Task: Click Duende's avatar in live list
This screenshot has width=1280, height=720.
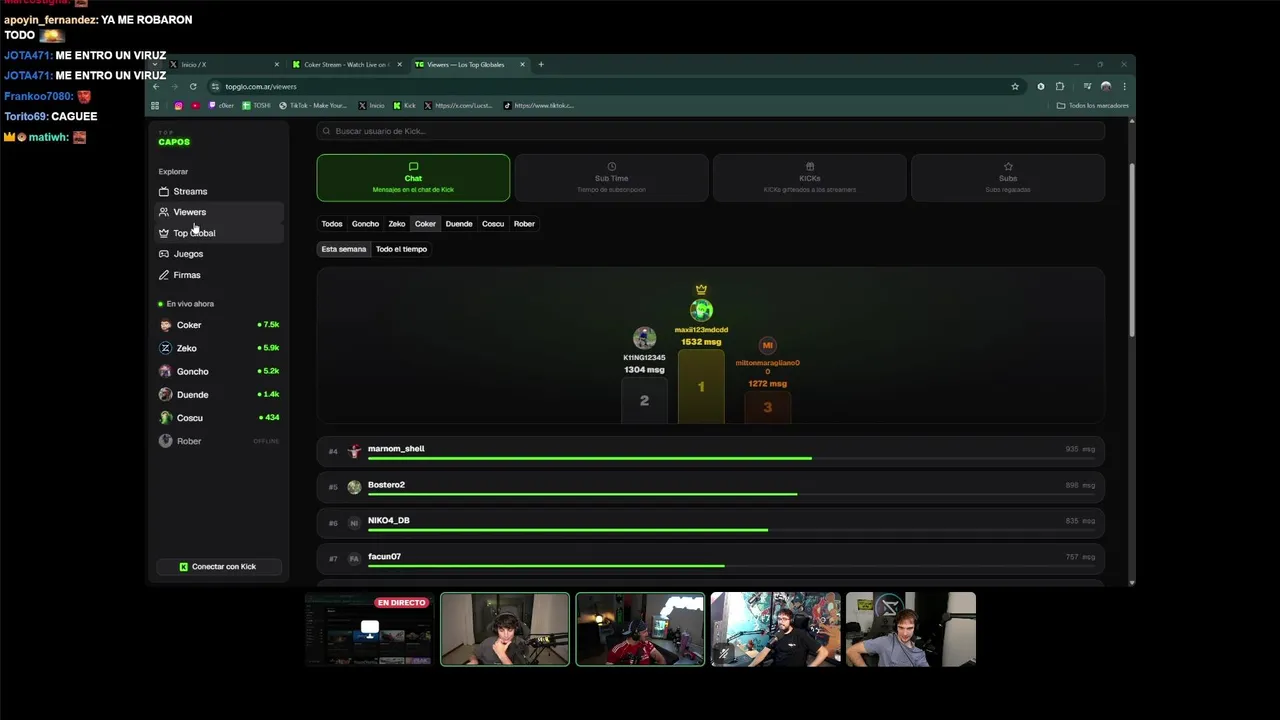Action: [166, 394]
